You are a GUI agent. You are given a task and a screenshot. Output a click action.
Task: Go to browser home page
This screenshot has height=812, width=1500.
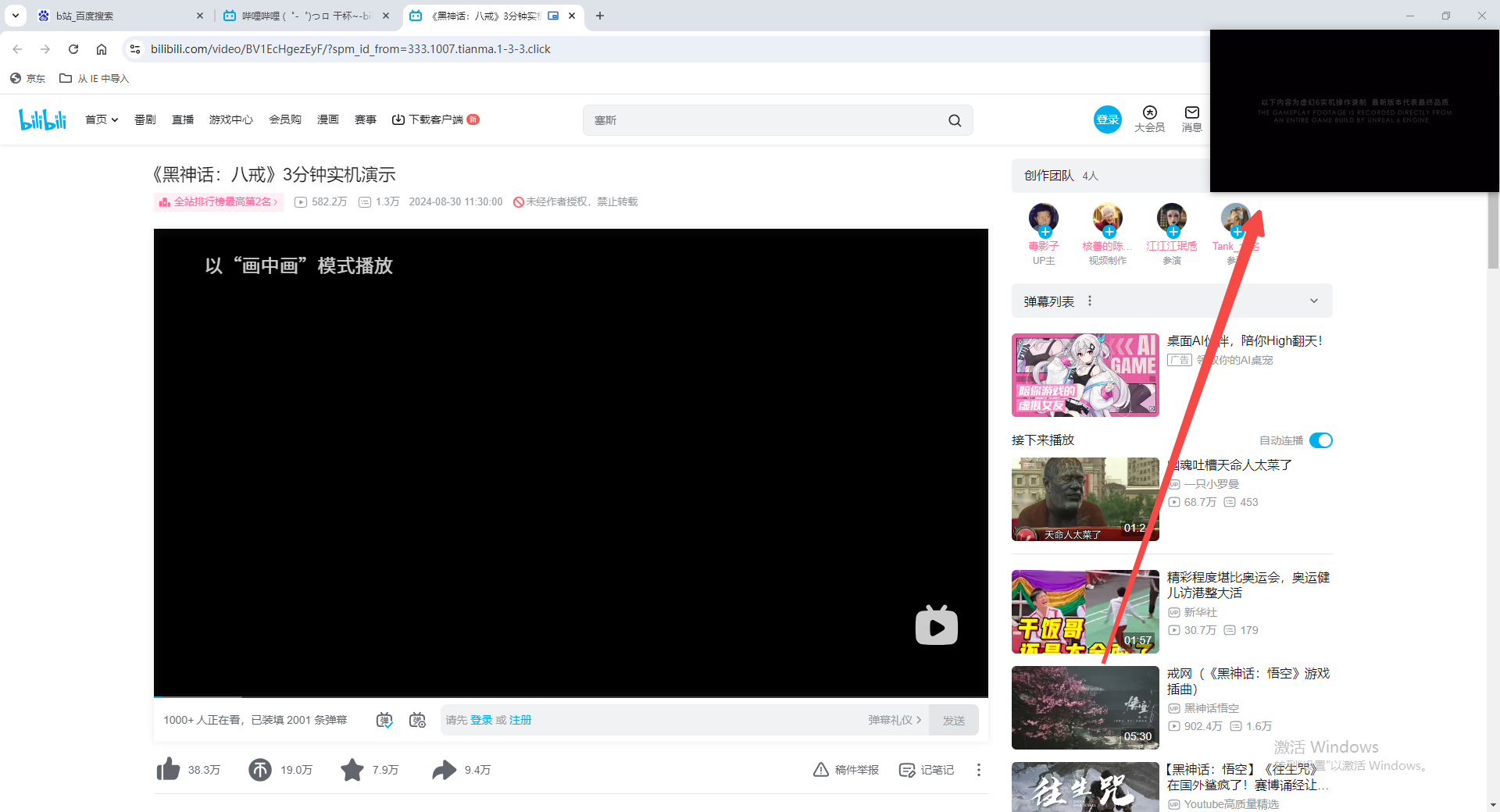click(x=102, y=49)
